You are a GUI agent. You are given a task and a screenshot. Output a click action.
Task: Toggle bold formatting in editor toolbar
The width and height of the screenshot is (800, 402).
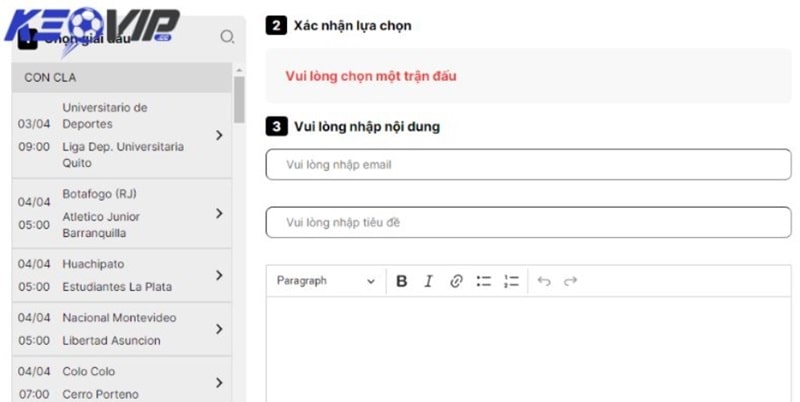pos(402,281)
